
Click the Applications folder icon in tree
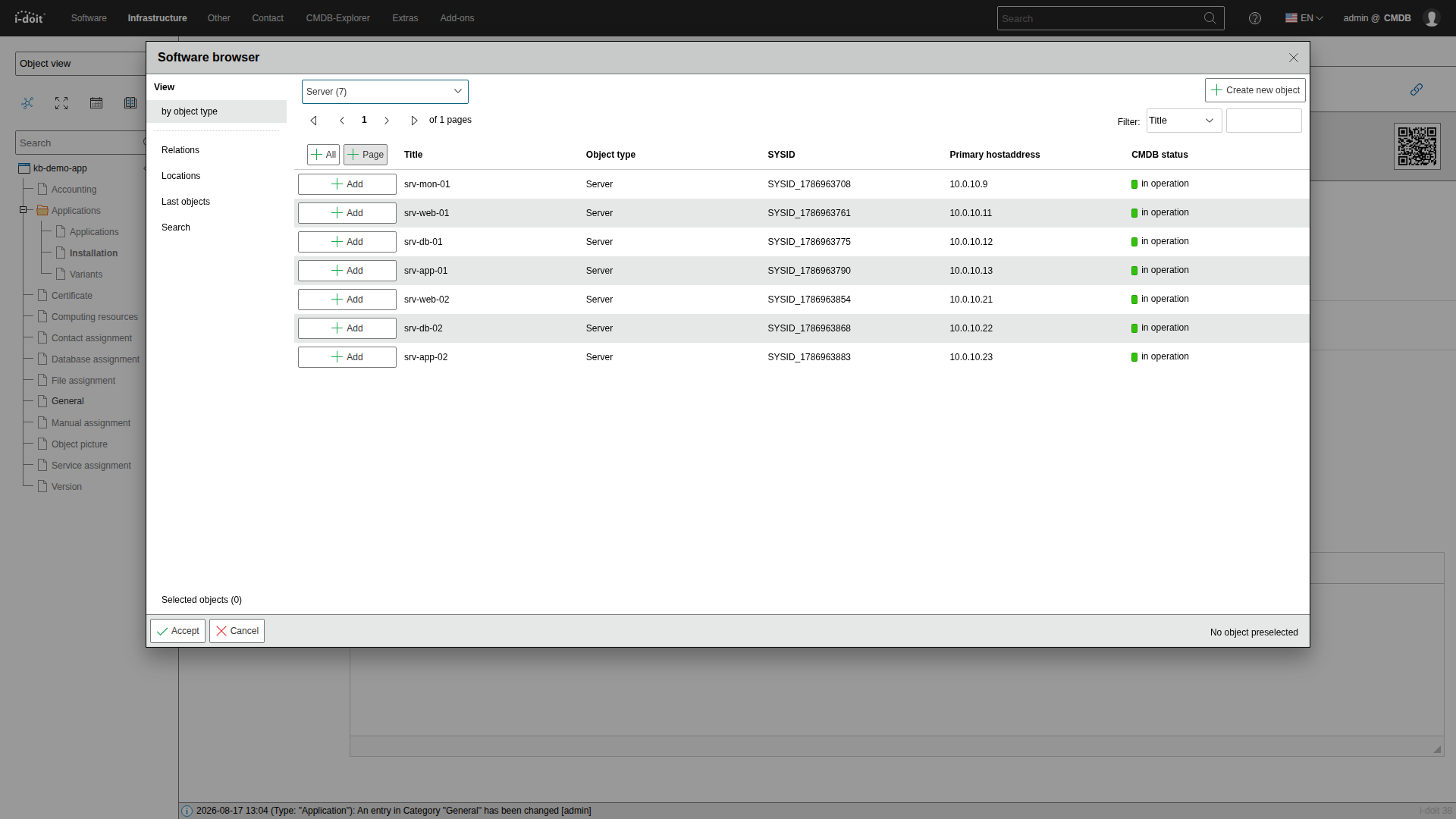(x=42, y=211)
